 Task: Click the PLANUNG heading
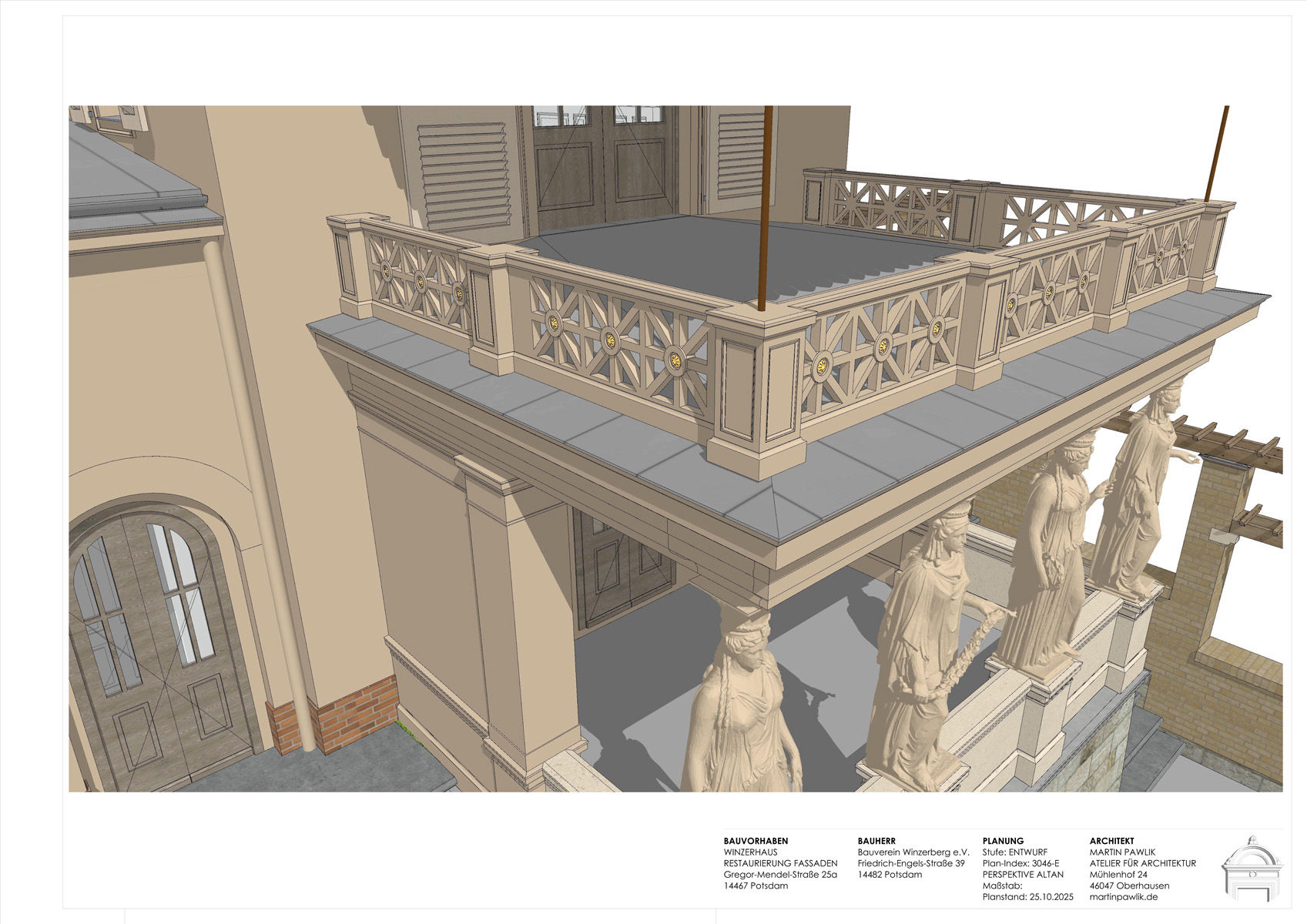(x=1003, y=841)
